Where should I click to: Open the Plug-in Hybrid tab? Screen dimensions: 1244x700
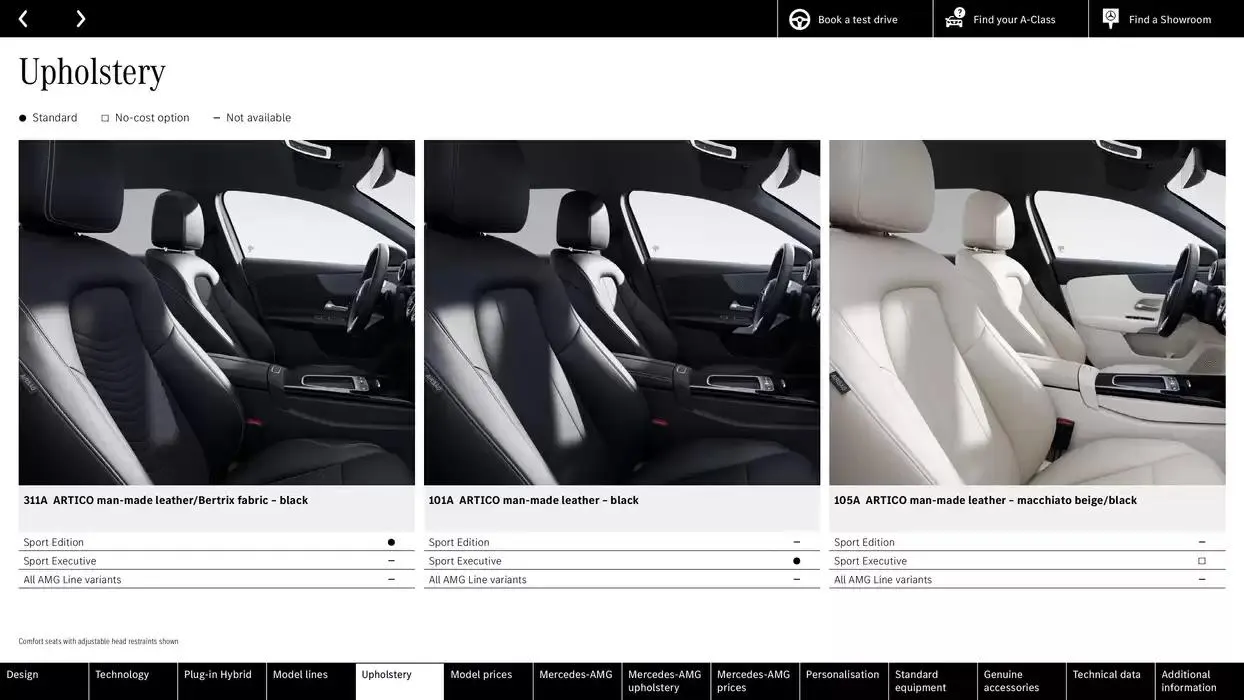tap(221, 674)
